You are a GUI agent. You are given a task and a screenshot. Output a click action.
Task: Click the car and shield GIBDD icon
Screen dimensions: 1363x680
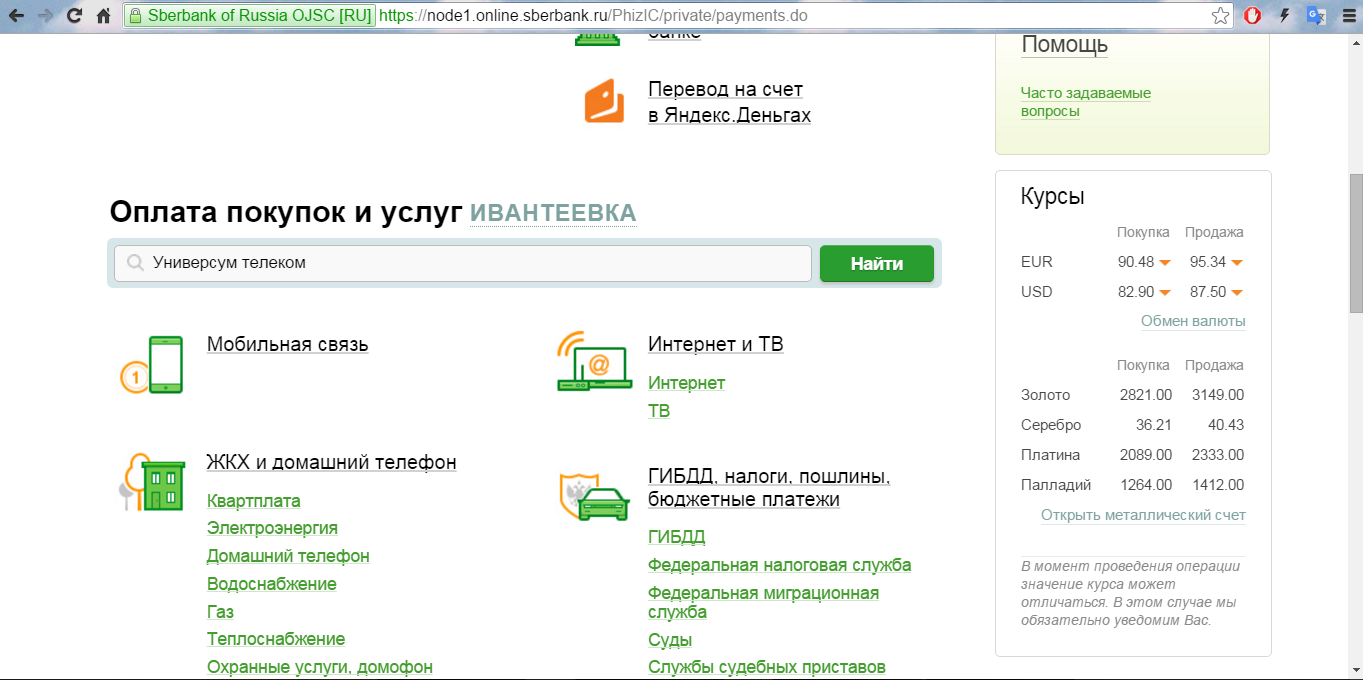click(594, 496)
